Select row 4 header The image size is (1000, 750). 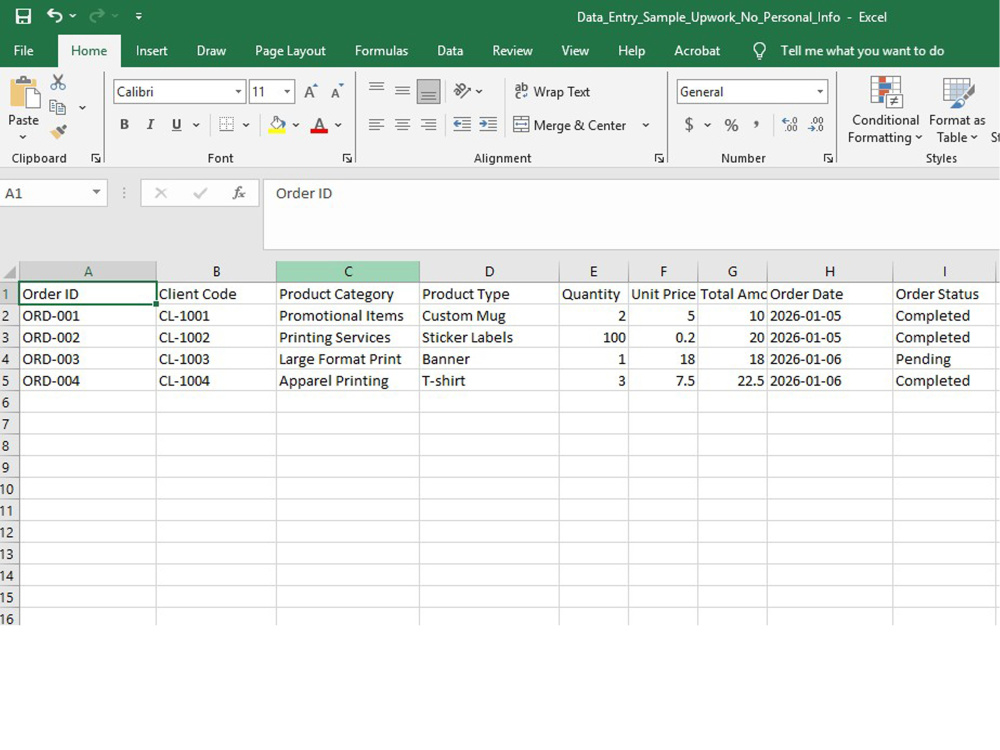(8, 359)
